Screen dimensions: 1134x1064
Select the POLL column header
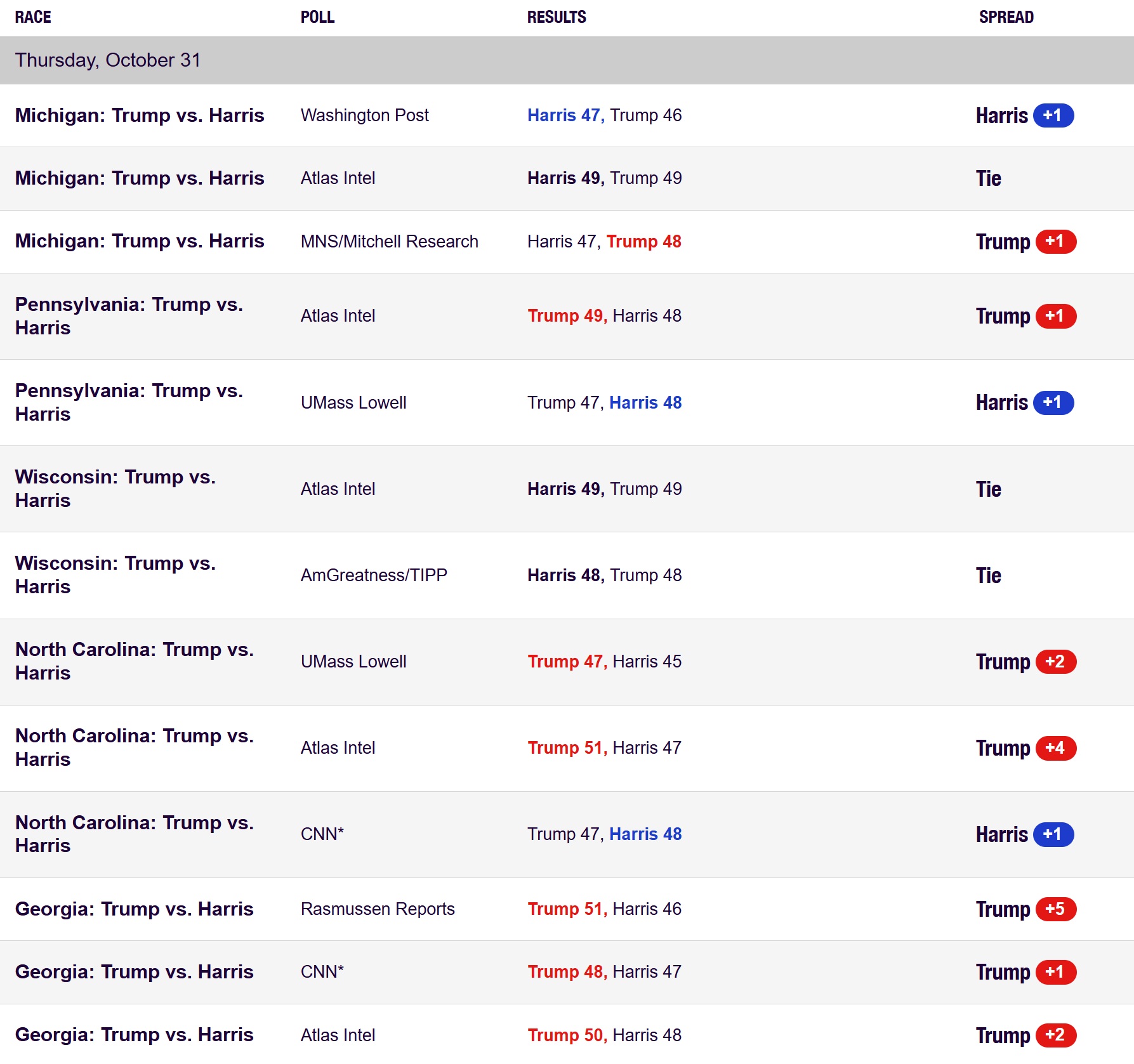point(317,17)
